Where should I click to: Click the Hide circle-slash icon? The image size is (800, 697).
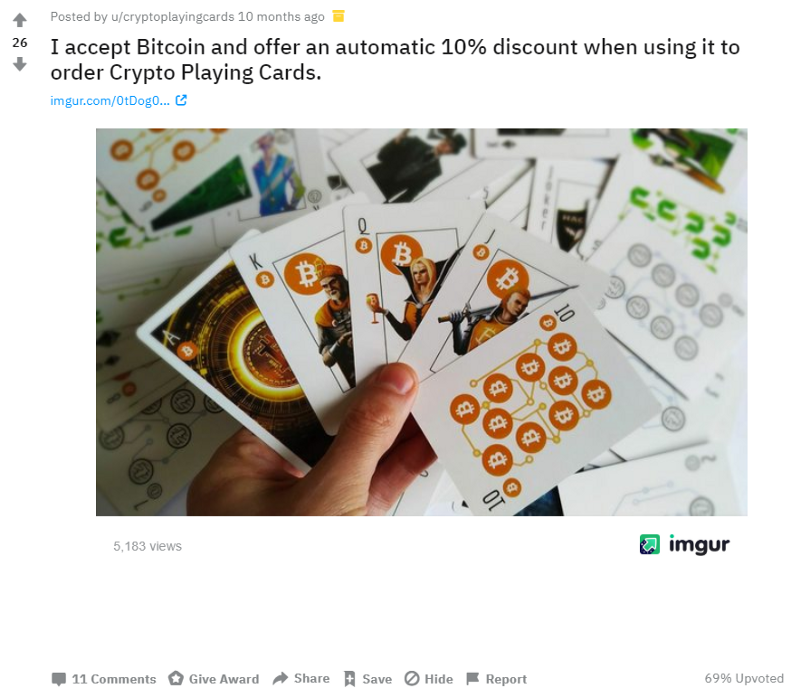pyautogui.click(x=412, y=679)
